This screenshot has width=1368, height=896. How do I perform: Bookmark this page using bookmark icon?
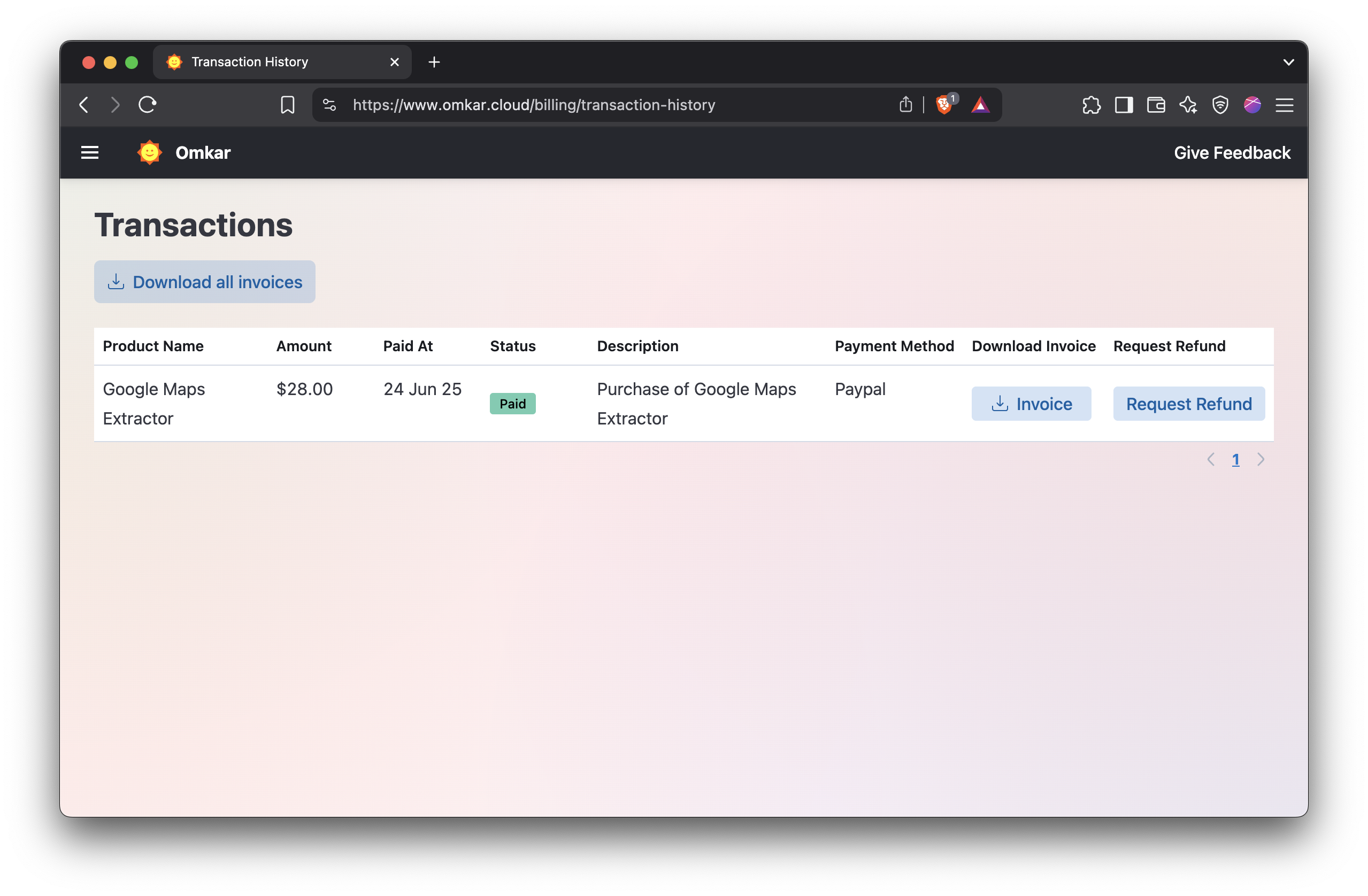point(287,105)
